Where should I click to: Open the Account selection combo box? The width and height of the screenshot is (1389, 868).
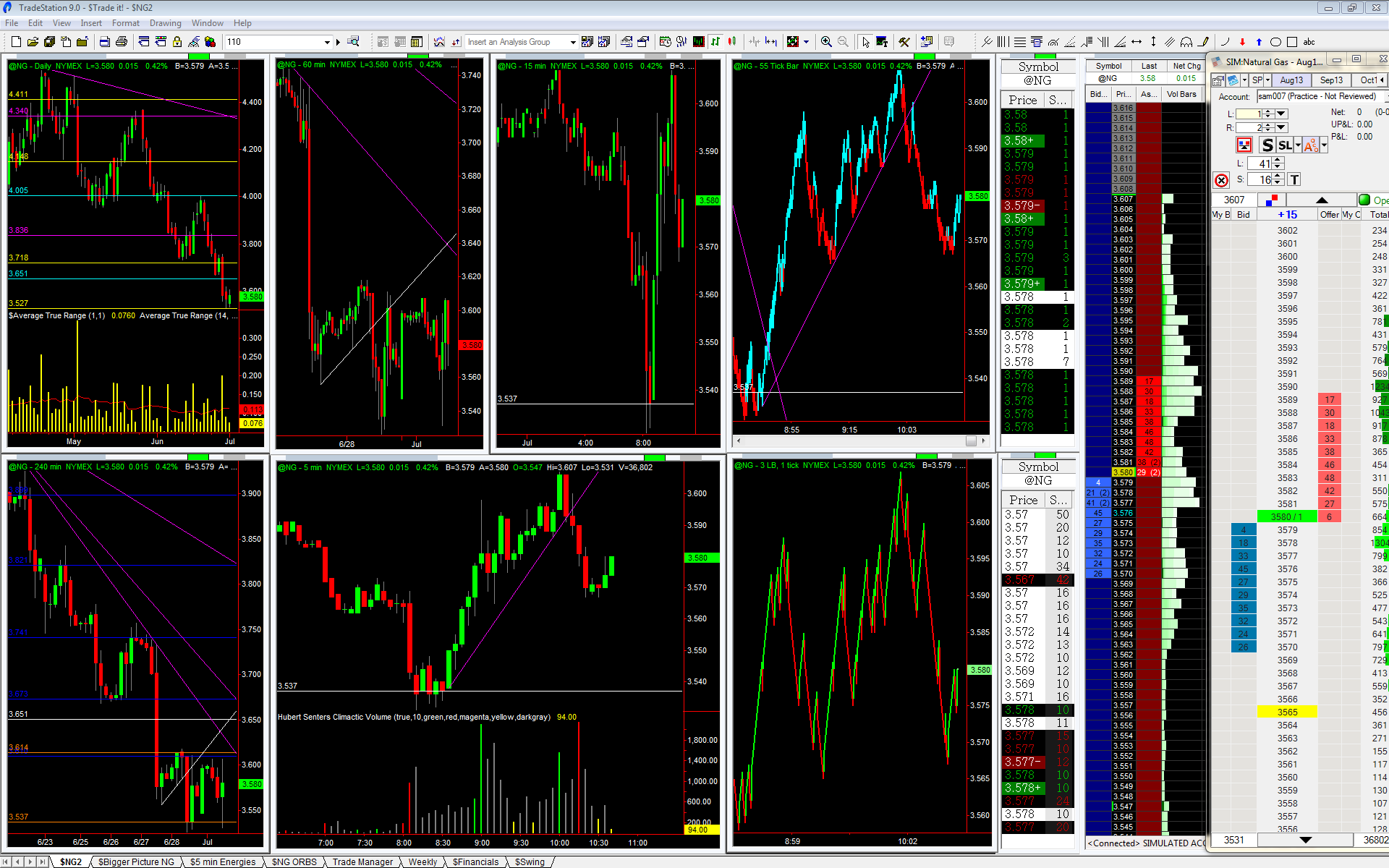coord(1321,96)
